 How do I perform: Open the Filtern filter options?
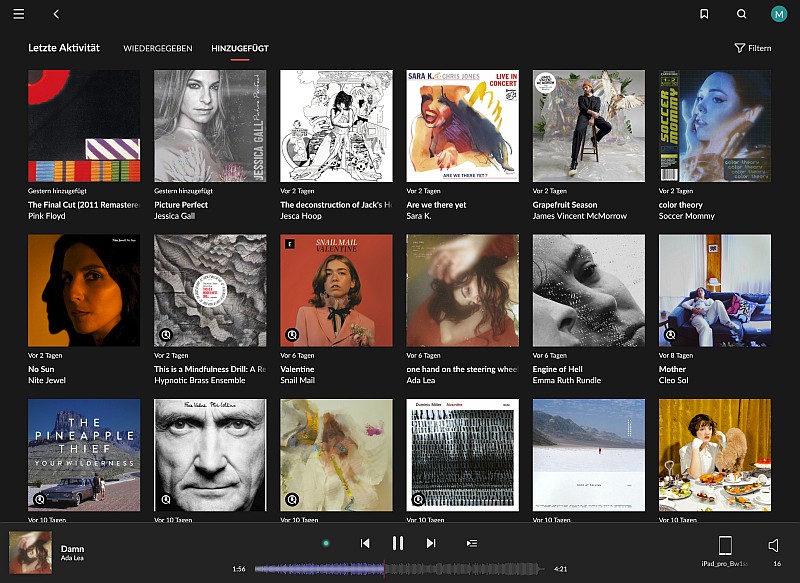(752, 48)
